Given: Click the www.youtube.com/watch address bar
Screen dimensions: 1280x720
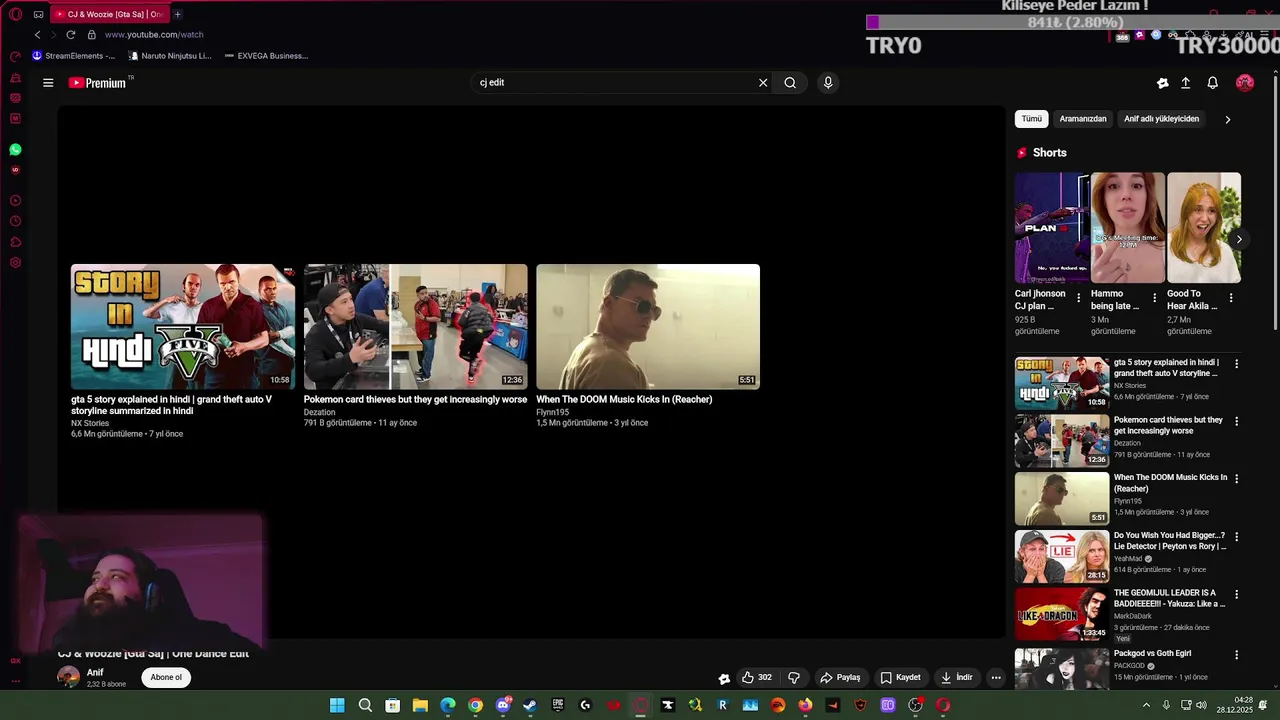Looking at the screenshot, I should pyautogui.click(x=154, y=35).
